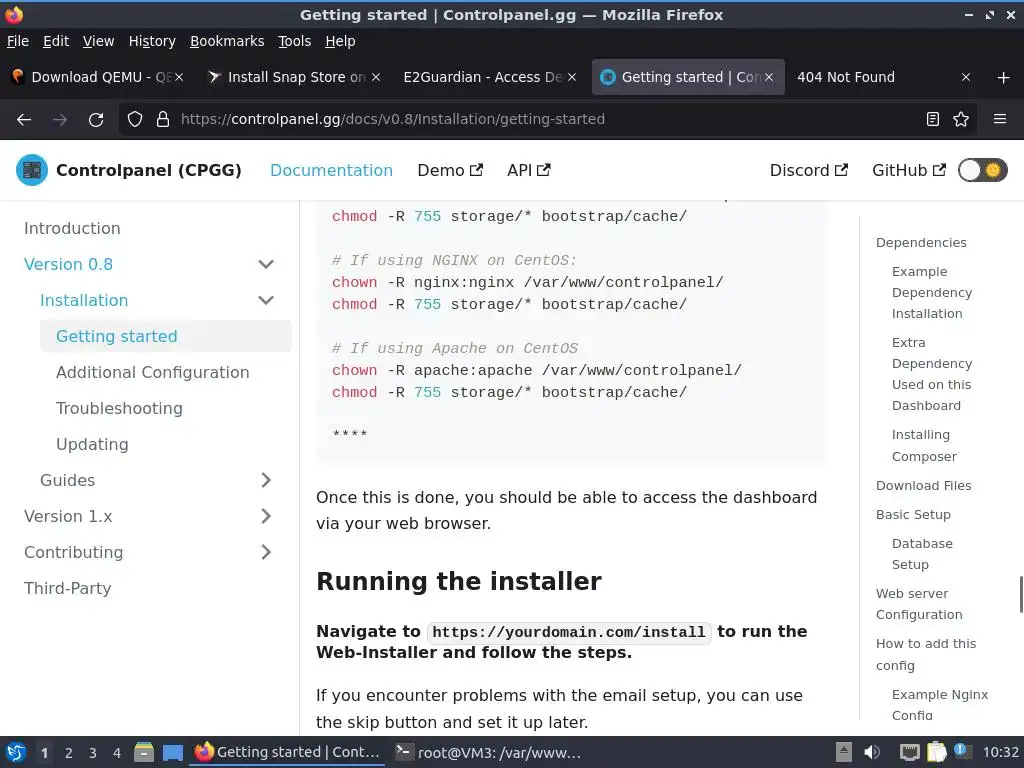Open the file manager taskbar icon

coord(144,753)
